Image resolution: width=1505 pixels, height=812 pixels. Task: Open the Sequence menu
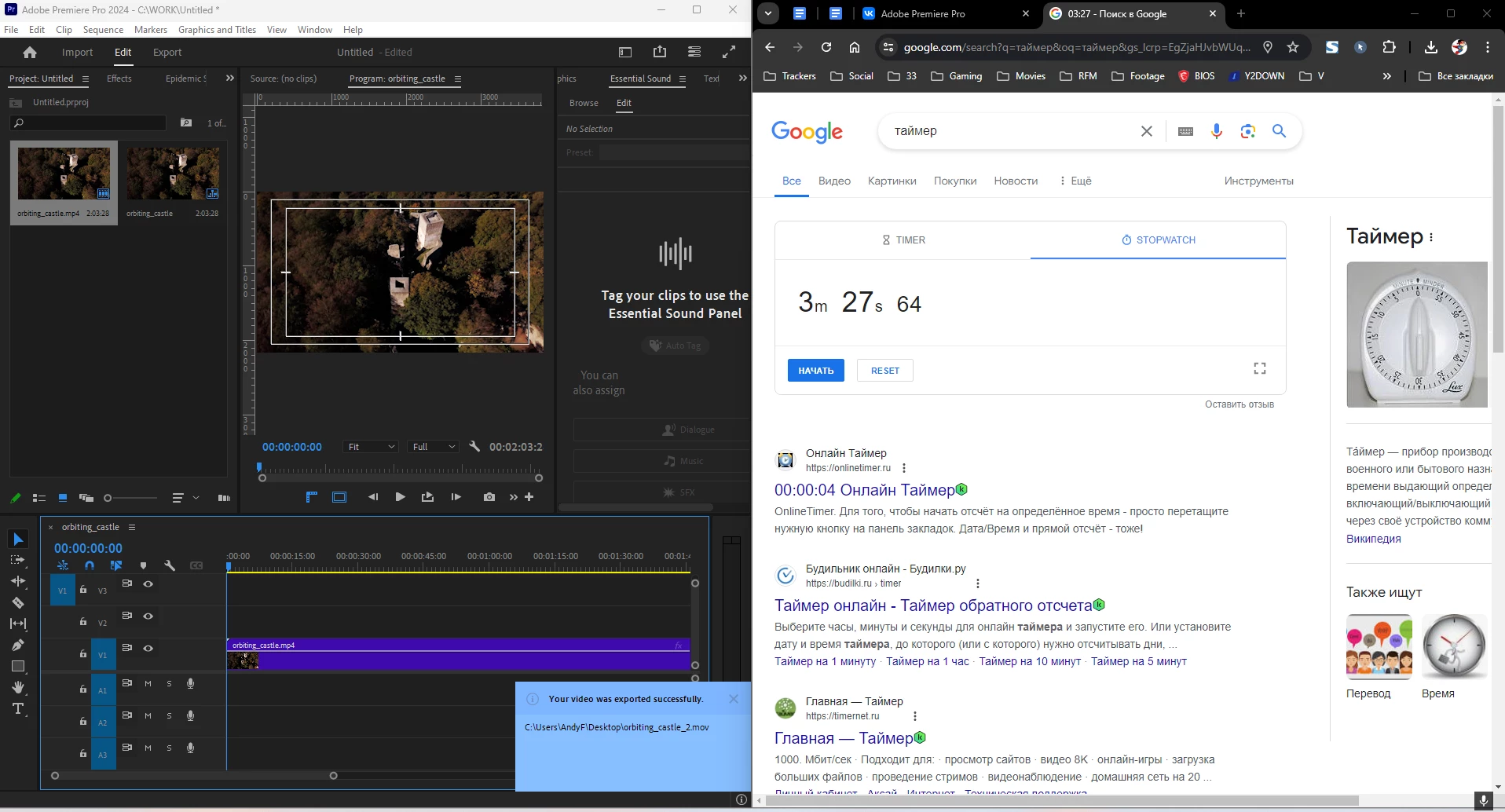click(x=103, y=30)
